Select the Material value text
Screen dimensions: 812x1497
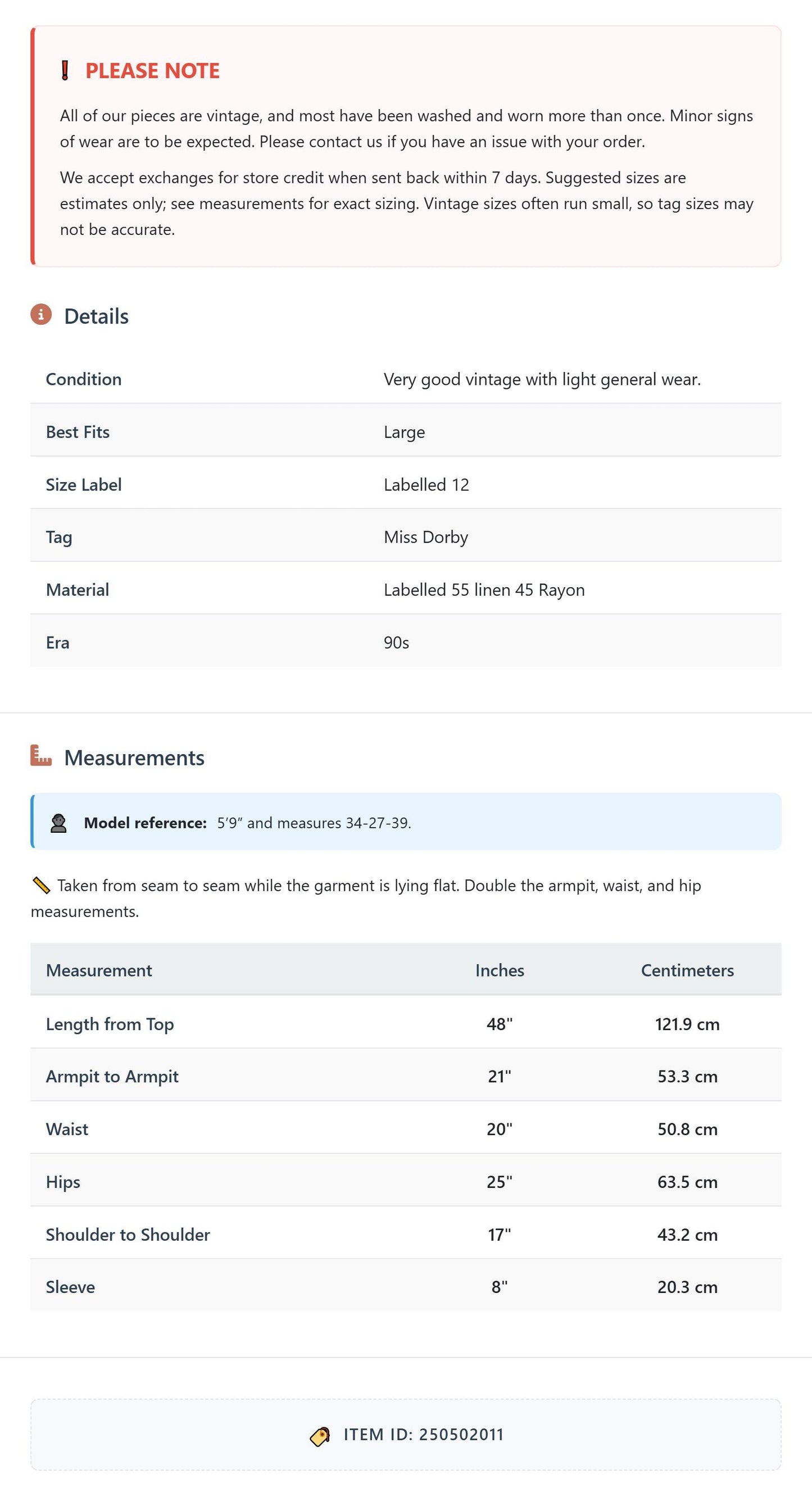(x=484, y=590)
